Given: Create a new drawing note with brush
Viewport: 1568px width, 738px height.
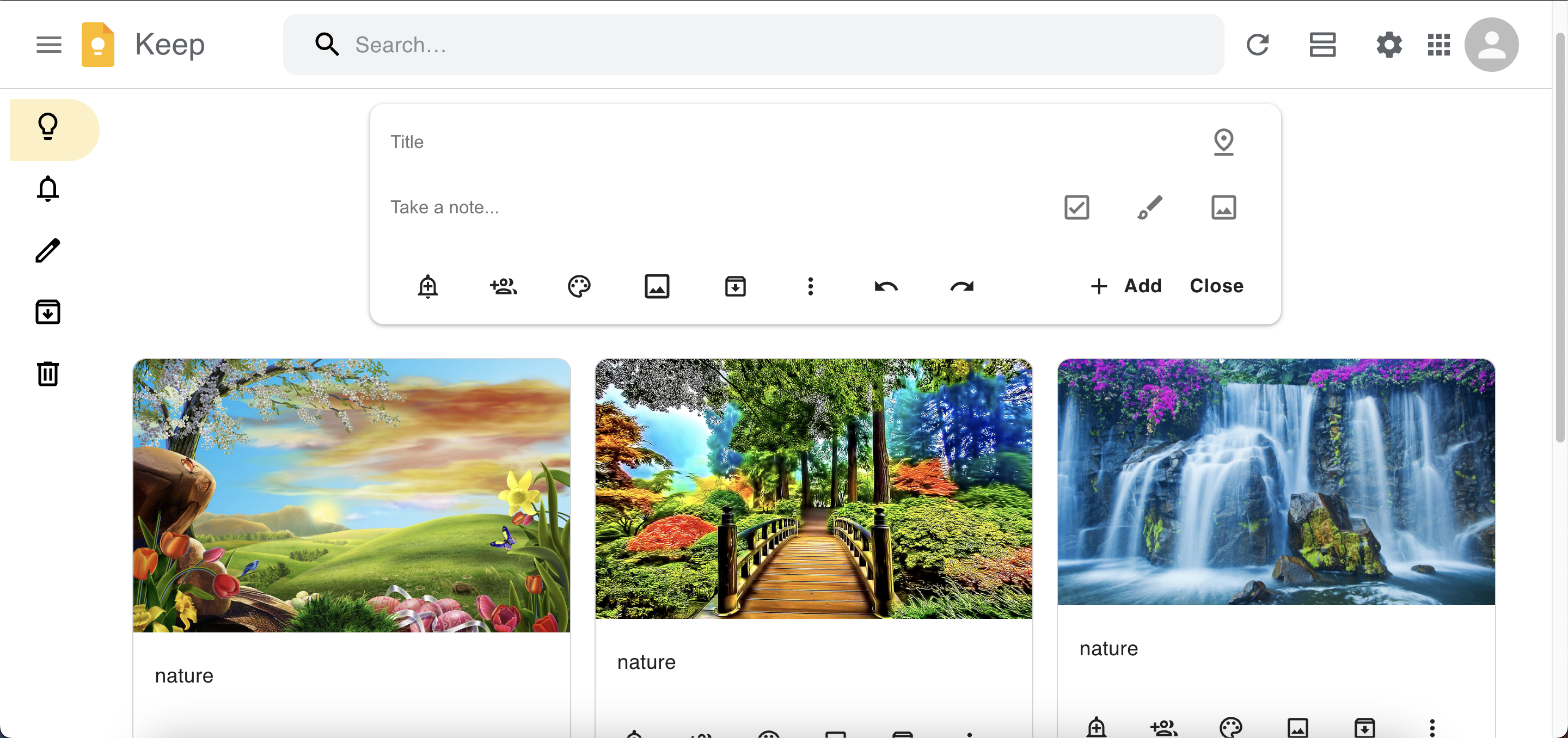Looking at the screenshot, I should pos(1150,207).
